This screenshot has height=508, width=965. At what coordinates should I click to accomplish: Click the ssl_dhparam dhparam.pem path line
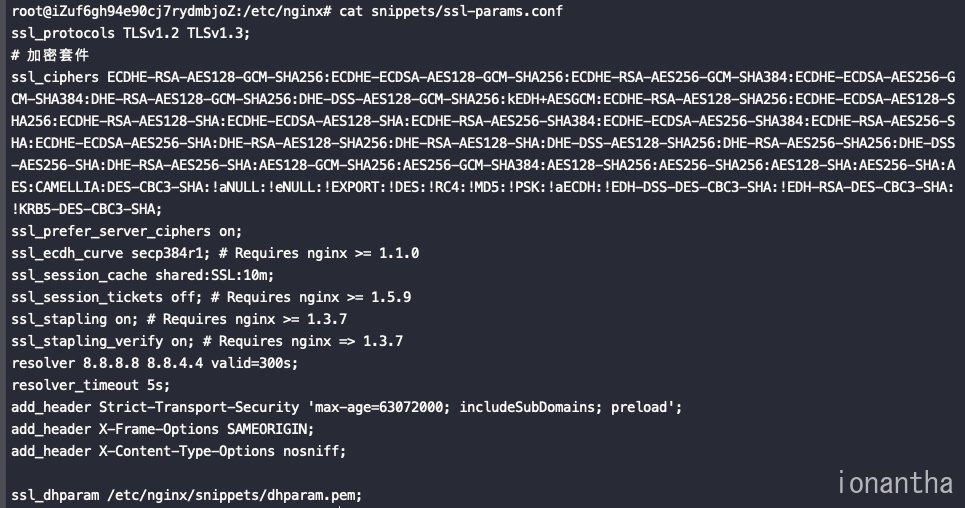[x=186, y=495]
